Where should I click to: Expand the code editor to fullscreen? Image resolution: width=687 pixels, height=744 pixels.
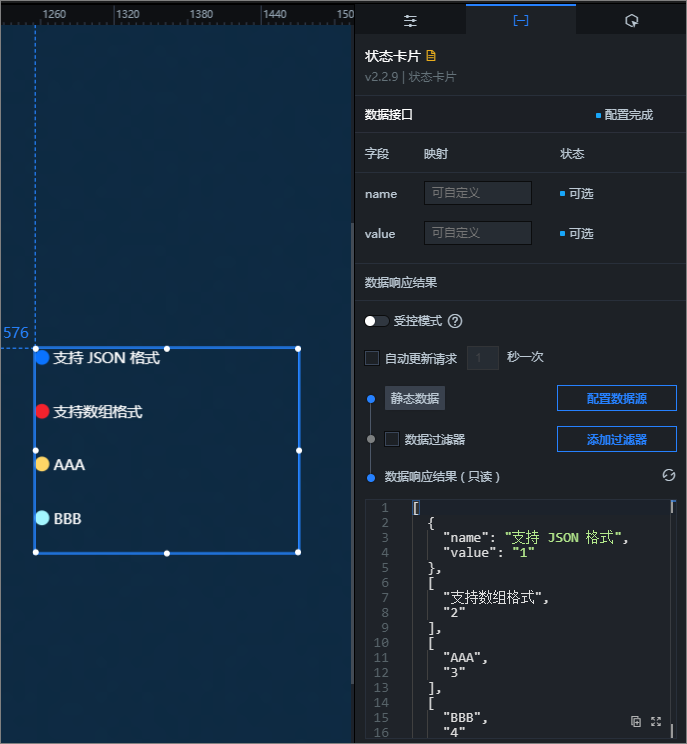click(656, 721)
